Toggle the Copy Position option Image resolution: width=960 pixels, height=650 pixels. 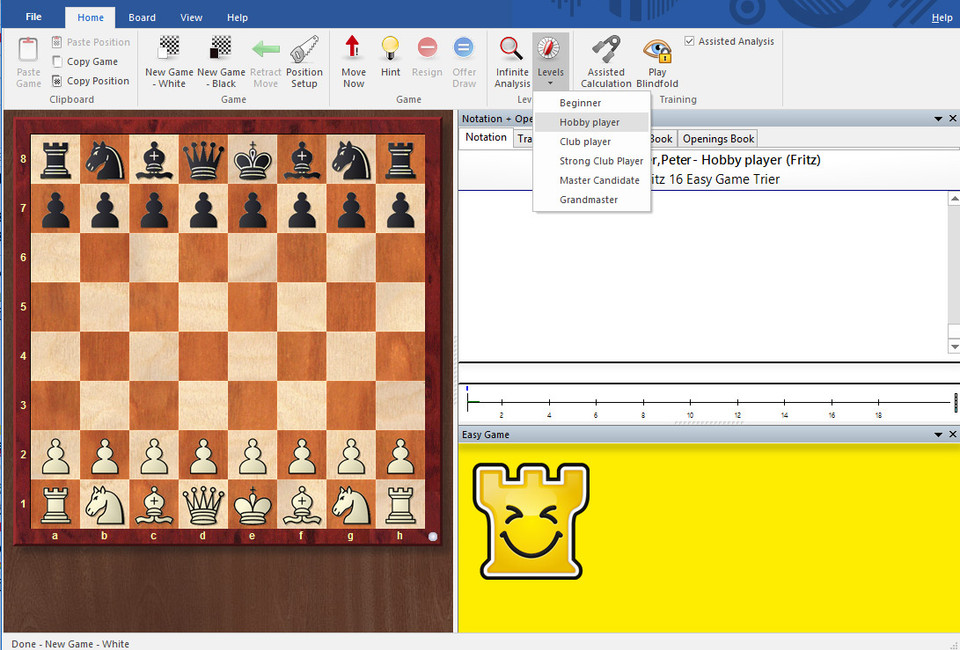(57, 80)
